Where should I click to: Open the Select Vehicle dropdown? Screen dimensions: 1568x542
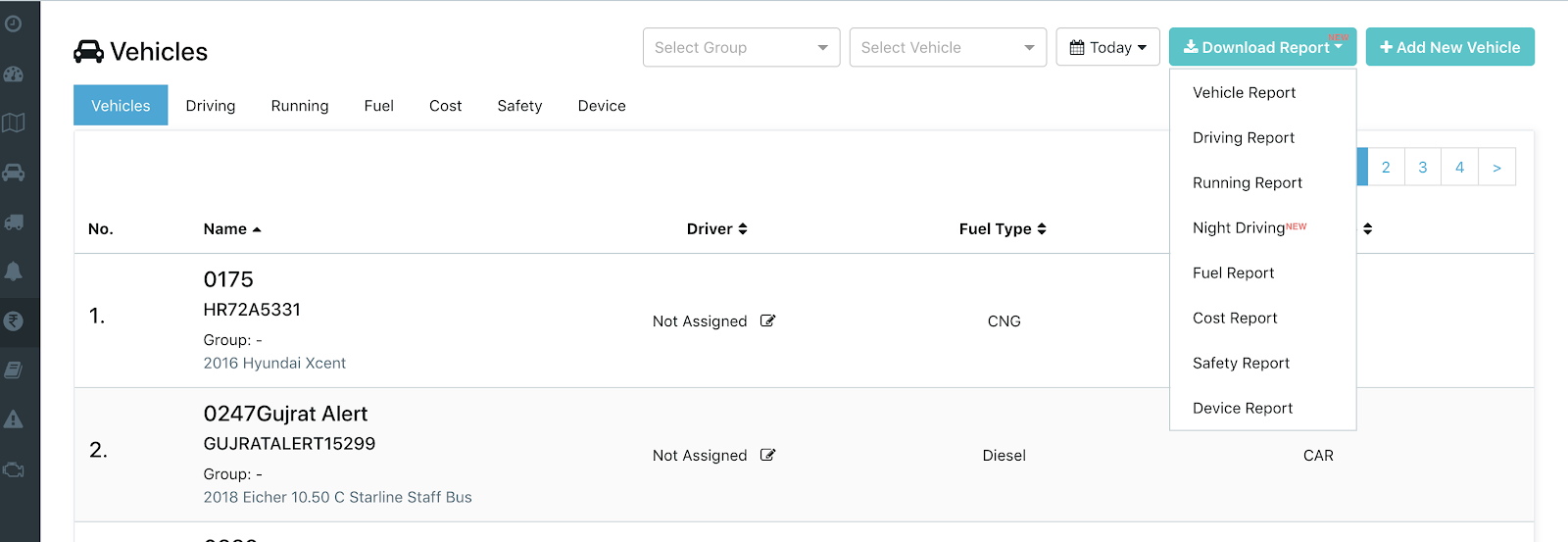click(948, 47)
